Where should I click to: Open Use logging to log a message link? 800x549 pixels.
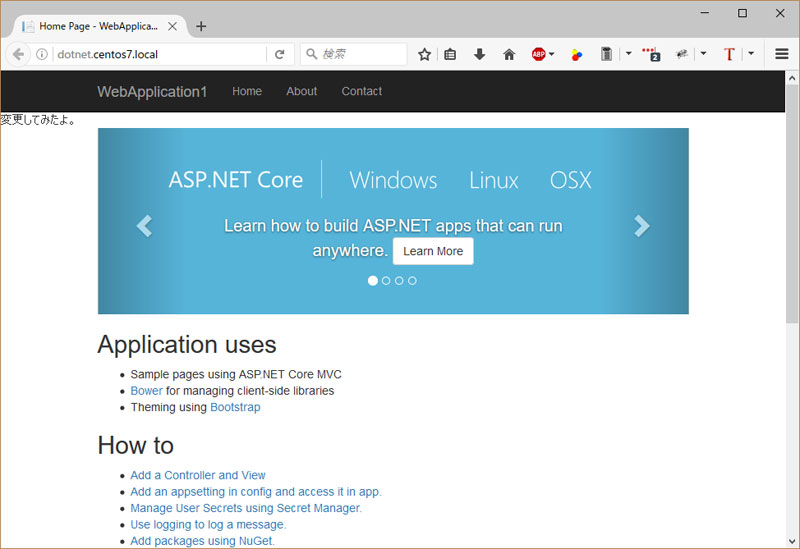(208, 525)
